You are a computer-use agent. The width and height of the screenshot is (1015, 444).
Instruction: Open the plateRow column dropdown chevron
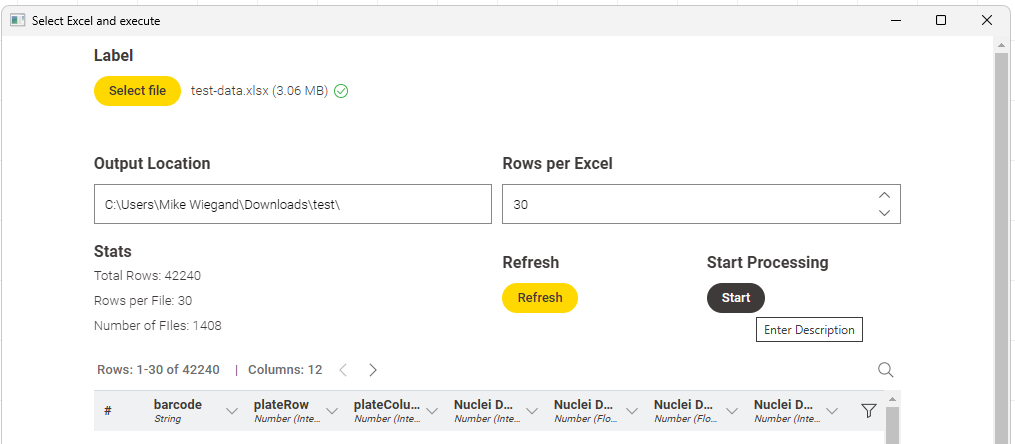point(332,411)
